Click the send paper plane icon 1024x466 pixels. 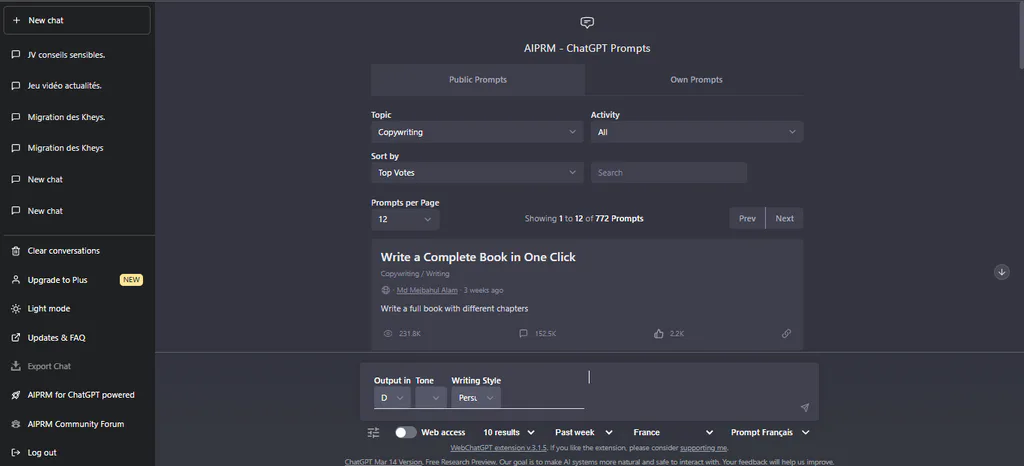point(805,407)
